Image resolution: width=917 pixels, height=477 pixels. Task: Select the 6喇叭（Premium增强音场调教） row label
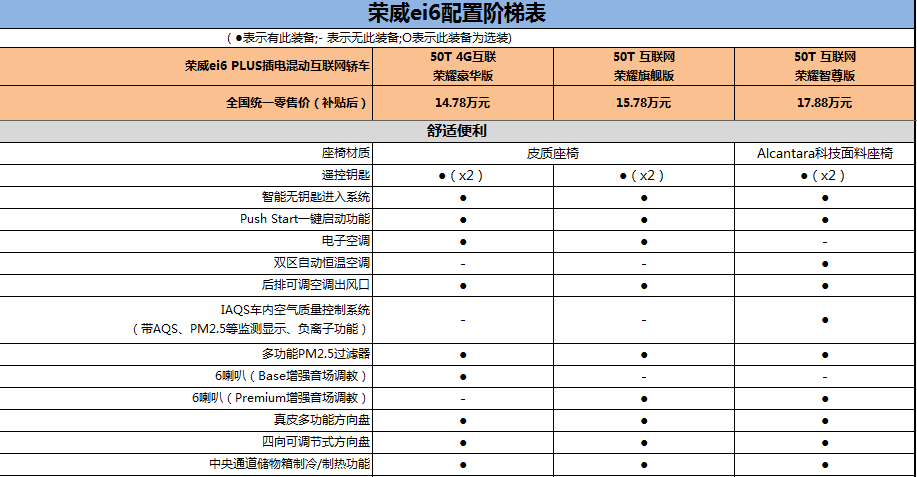click(x=186, y=398)
